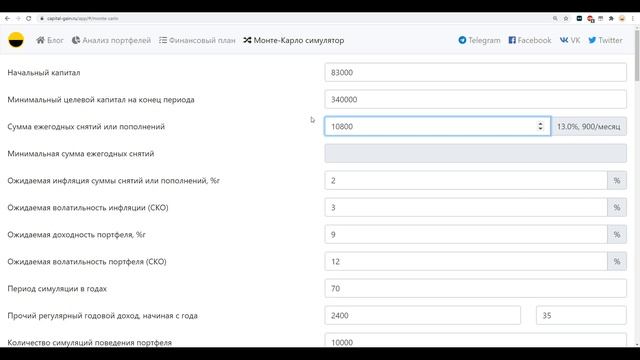Open the browser profile avatar
This screenshot has width=640, height=360.
(622, 18)
